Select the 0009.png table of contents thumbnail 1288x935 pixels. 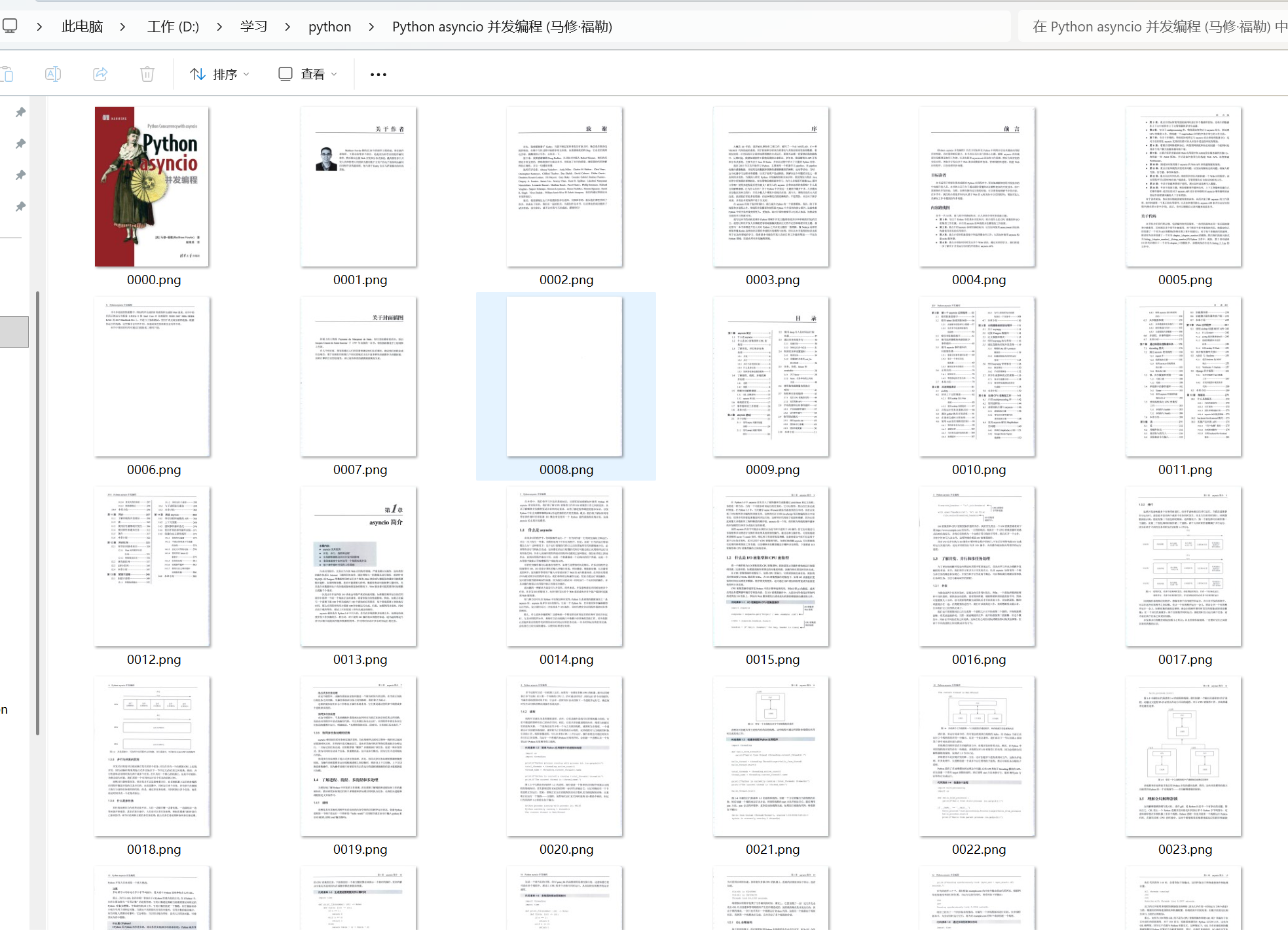[x=771, y=376]
